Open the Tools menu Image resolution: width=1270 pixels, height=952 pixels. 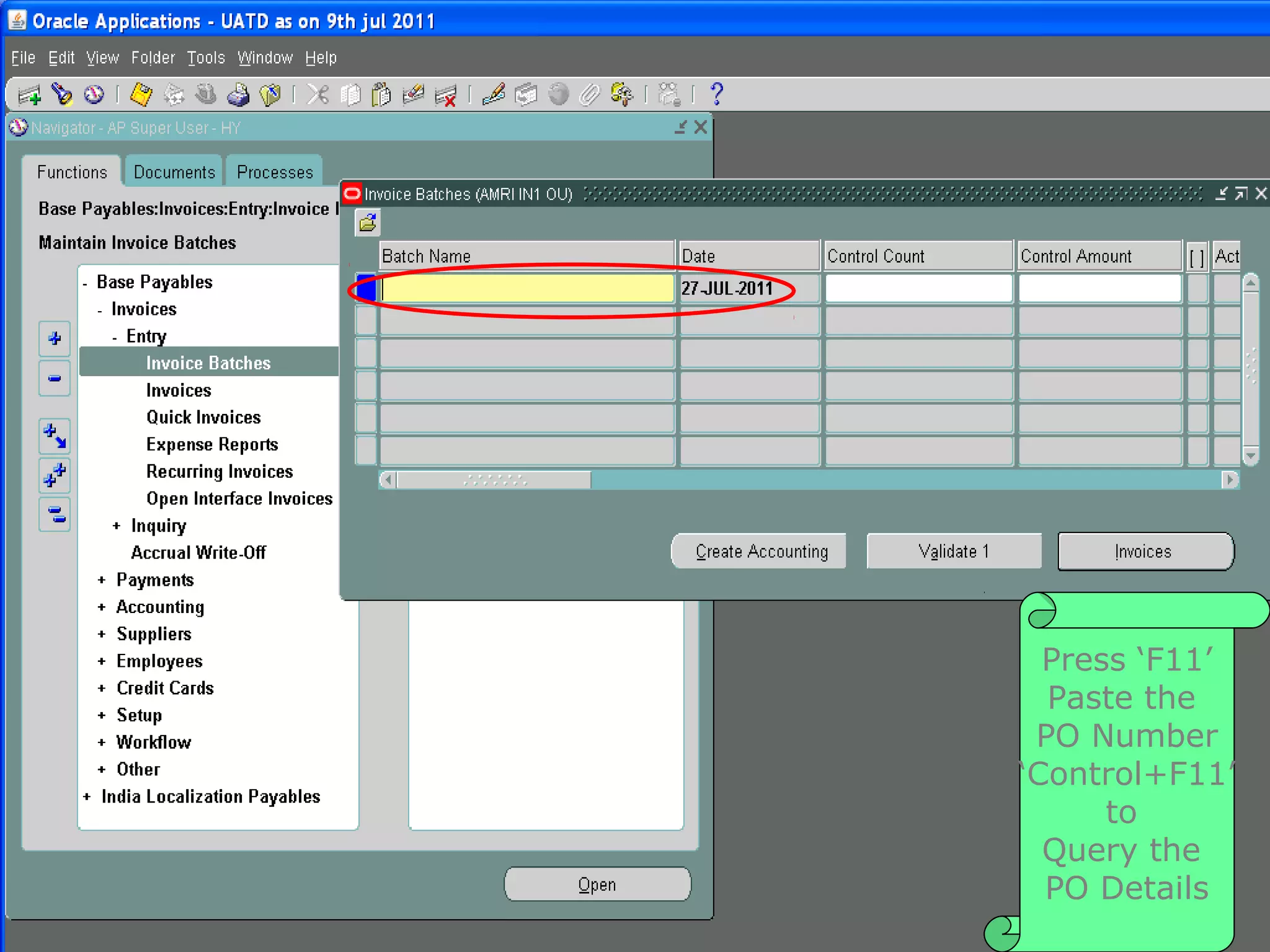coord(206,58)
